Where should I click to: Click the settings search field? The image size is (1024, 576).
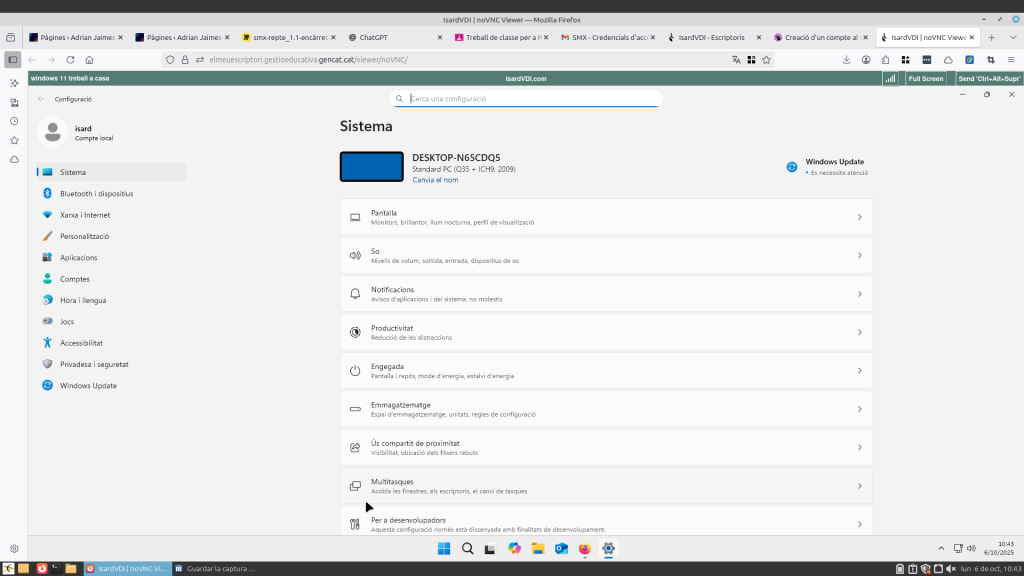pyautogui.click(x=530, y=99)
